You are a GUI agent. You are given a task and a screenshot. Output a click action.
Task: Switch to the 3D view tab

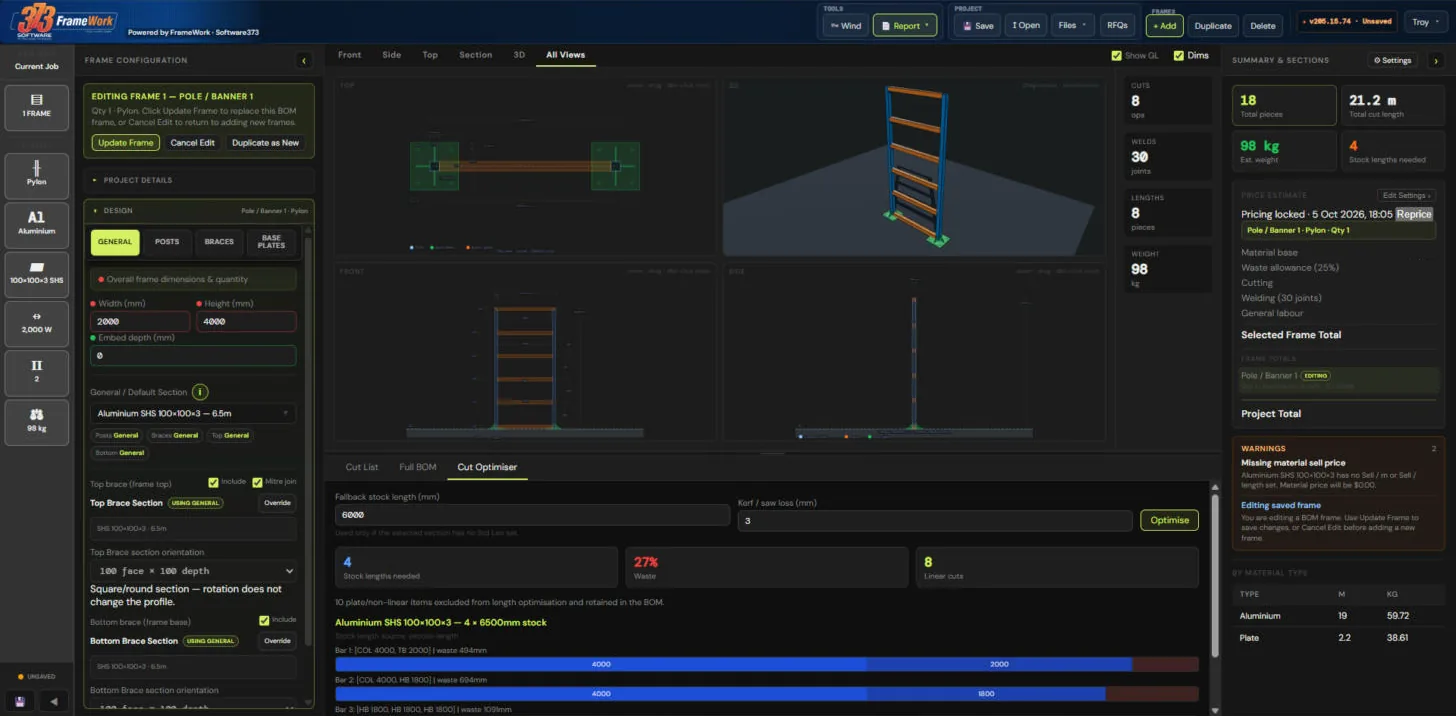[519, 55]
